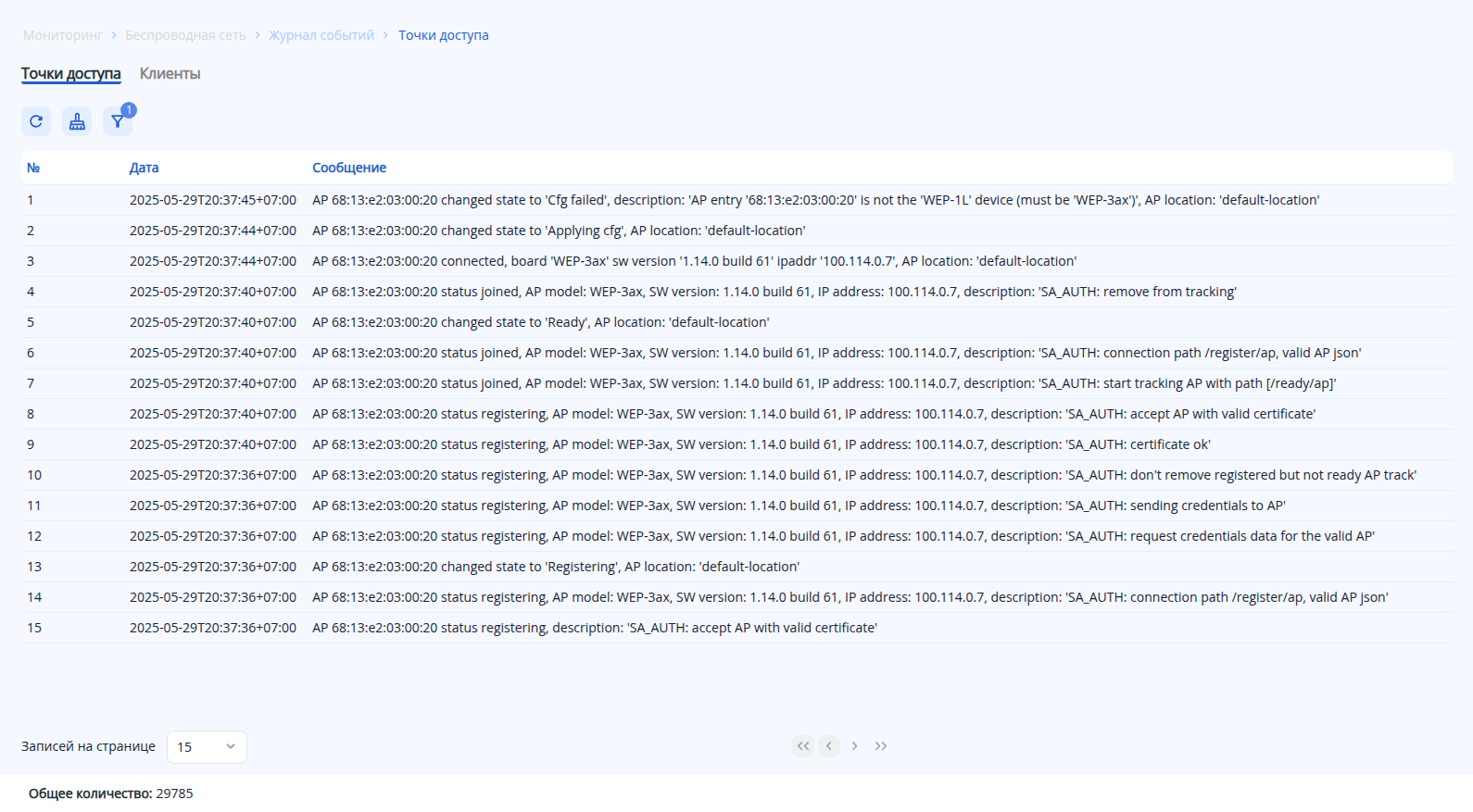
Task: Click the 'sending credentials to AP' row
Action: click(799, 506)
